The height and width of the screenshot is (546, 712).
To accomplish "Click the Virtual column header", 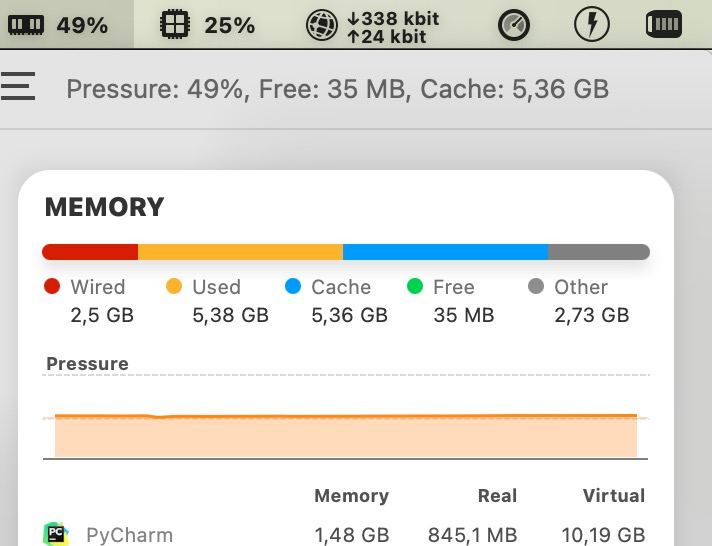I will (x=613, y=496).
